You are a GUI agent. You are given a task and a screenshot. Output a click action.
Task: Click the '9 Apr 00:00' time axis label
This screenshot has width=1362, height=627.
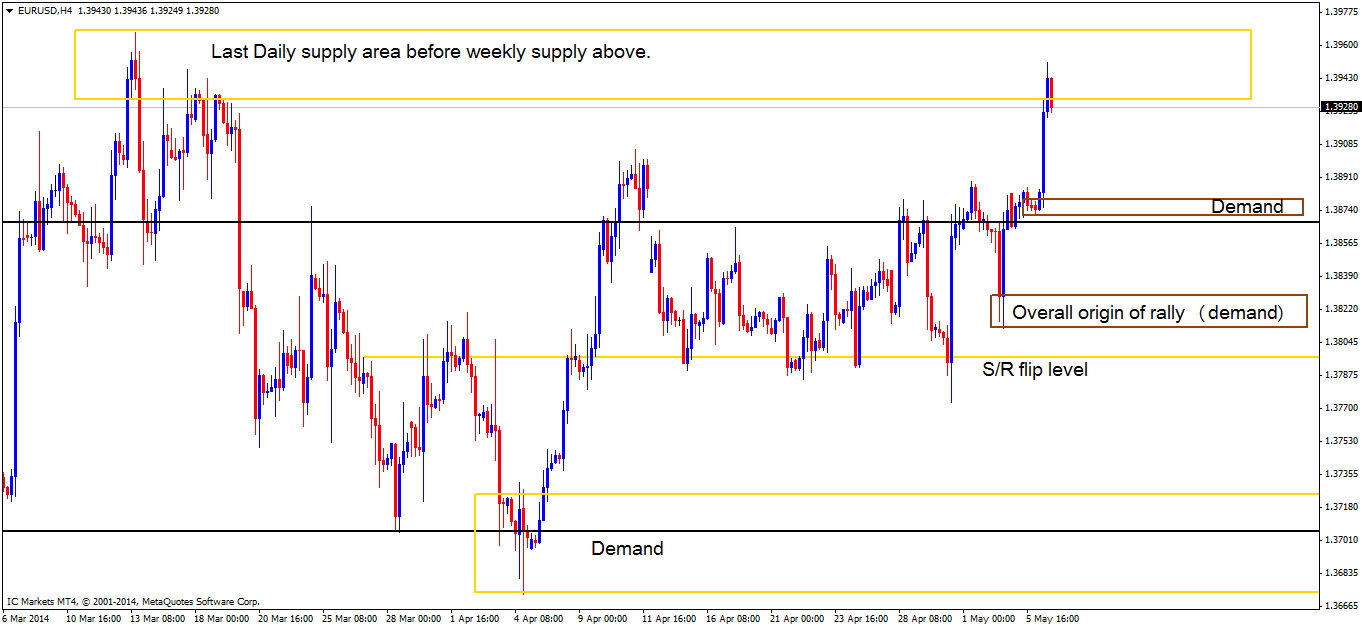pos(602,618)
